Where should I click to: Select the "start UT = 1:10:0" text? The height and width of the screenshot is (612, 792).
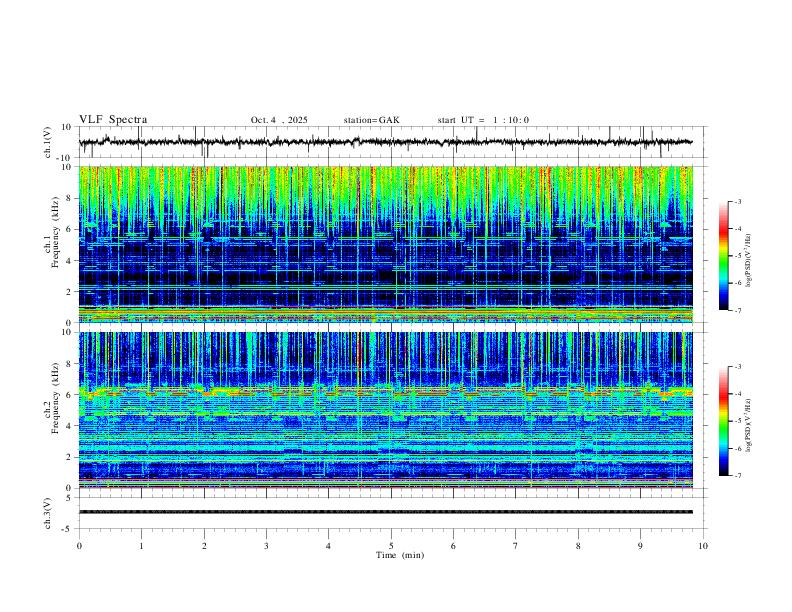(483, 120)
